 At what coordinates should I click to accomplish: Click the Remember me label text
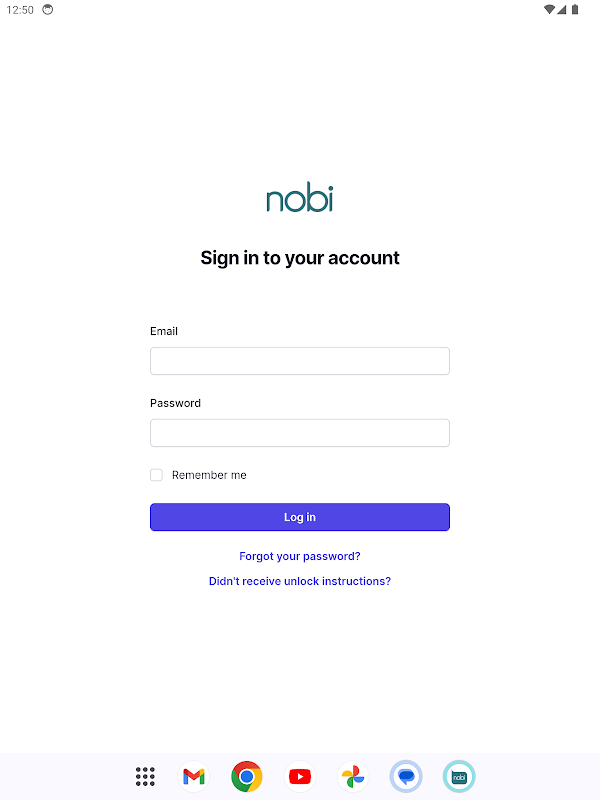pyautogui.click(x=209, y=475)
